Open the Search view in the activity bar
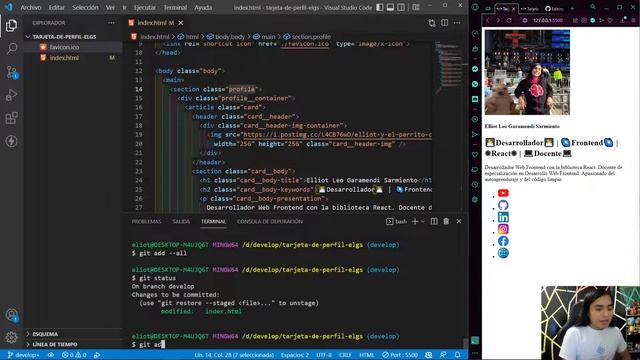 [11, 49]
